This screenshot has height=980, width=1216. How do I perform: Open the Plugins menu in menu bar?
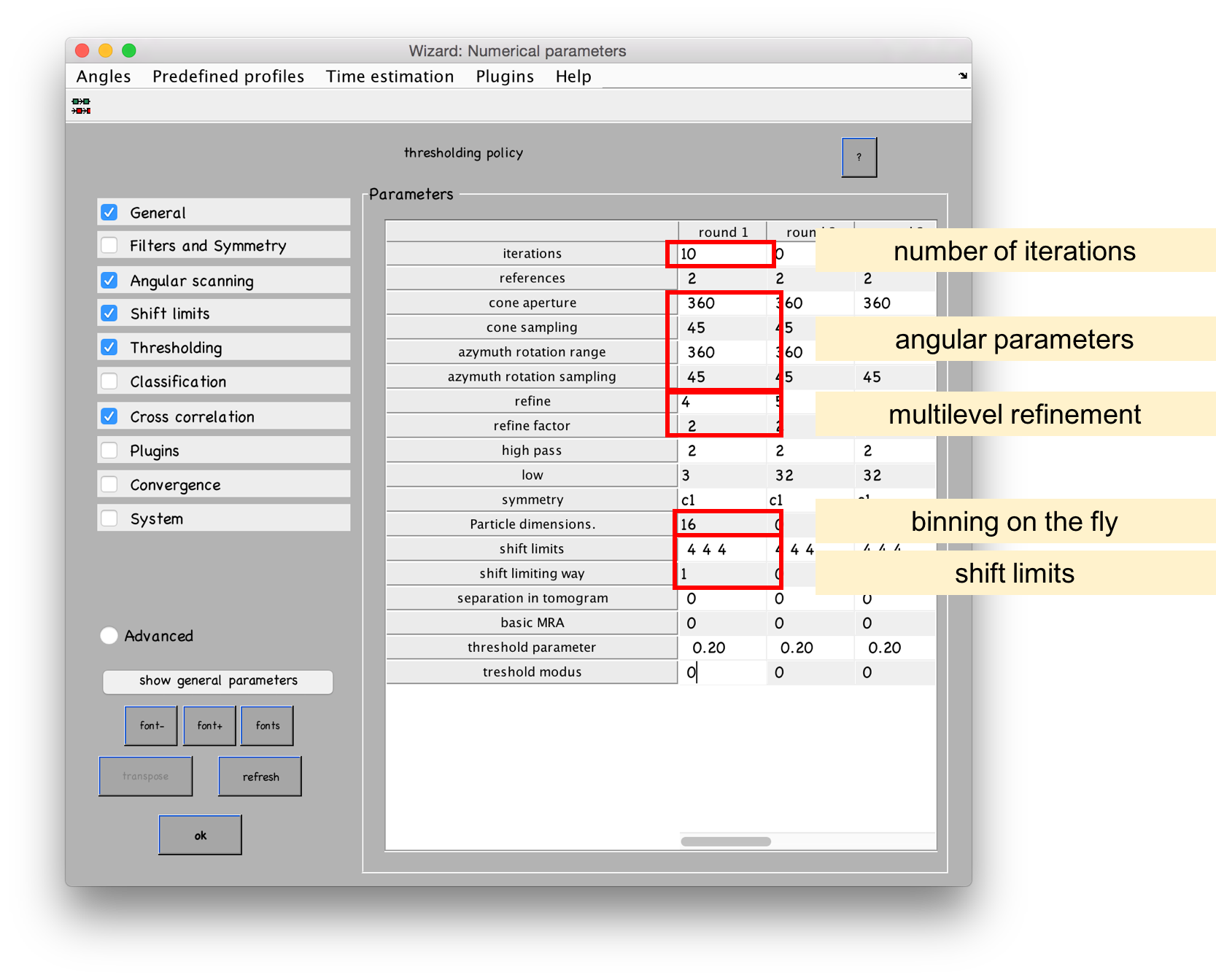point(504,77)
